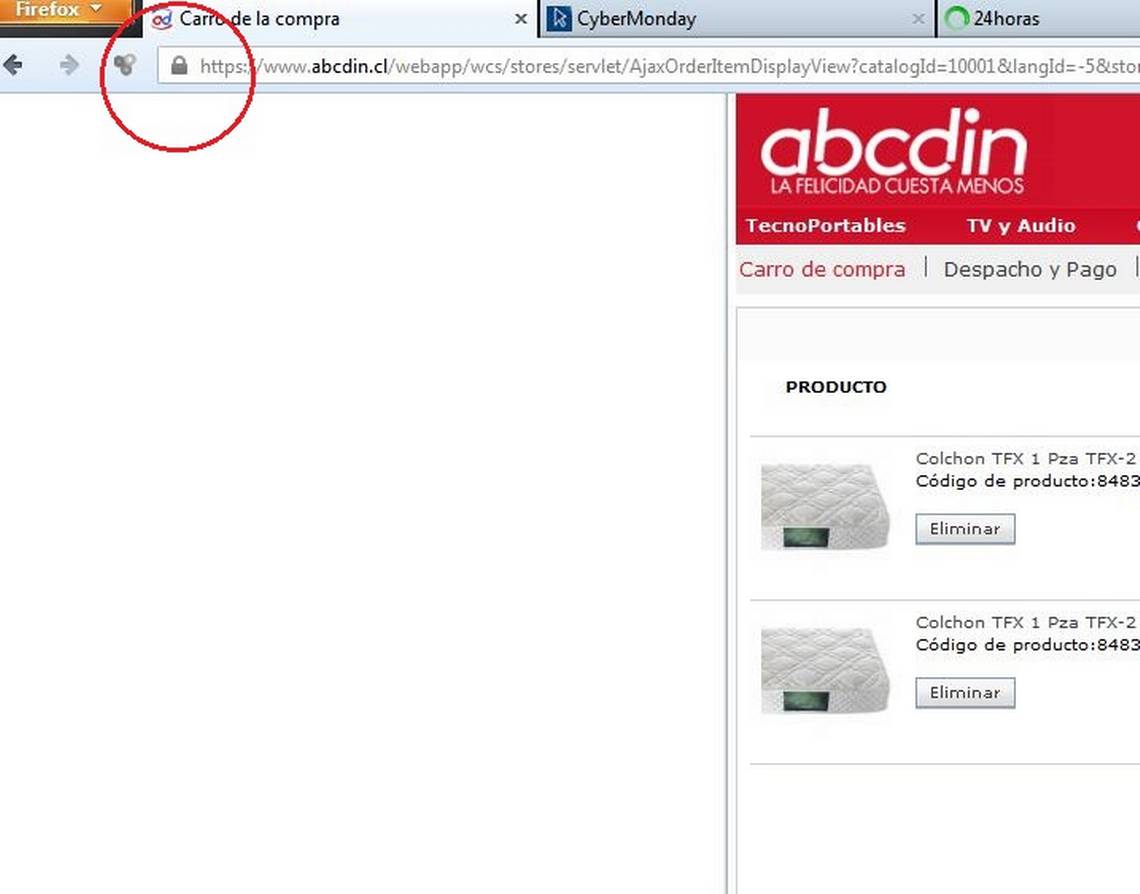
Task: Click Eliminar for the first Colchon TFX
Action: [x=965, y=529]
